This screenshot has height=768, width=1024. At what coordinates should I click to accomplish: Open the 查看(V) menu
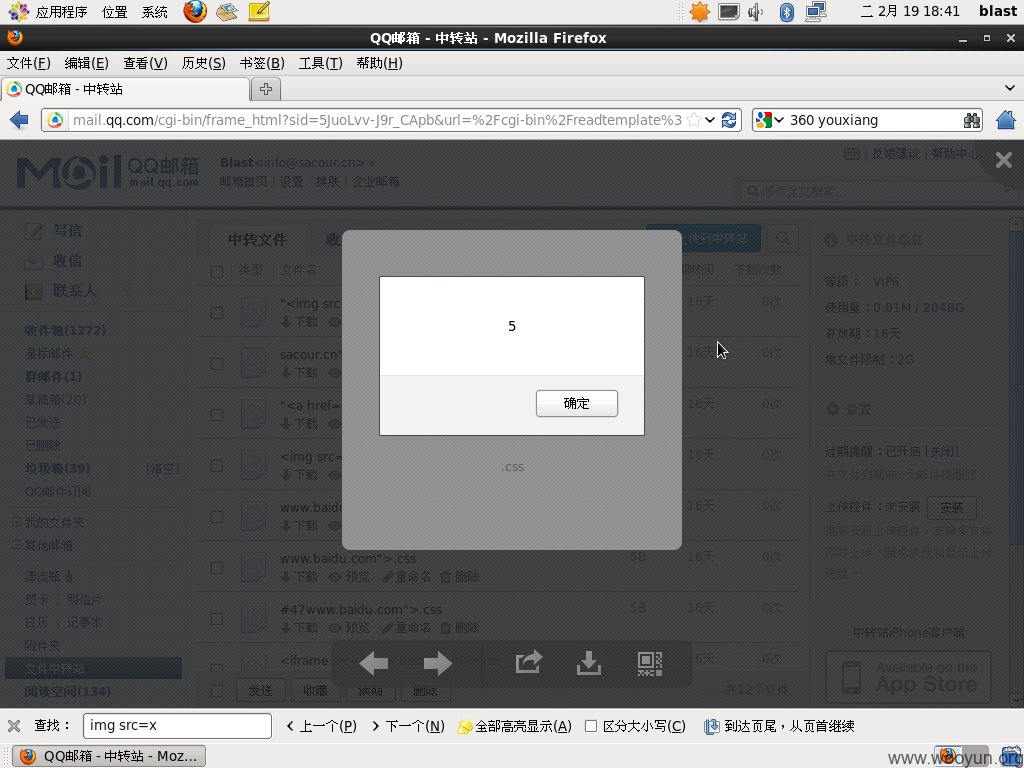click(145, 63)
